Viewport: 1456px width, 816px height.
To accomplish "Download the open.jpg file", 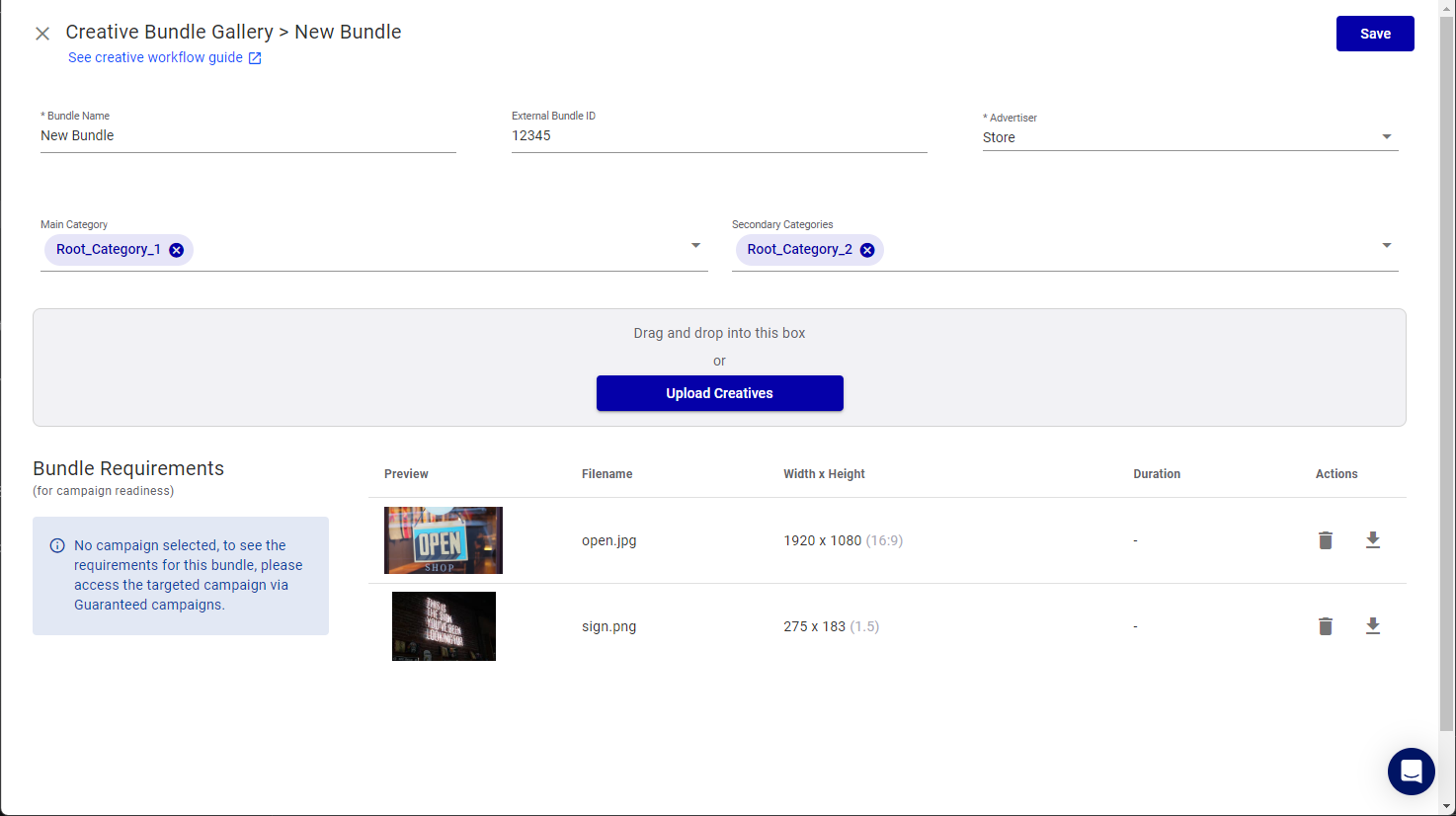I will pyautogui.click(x=1372, y=540).
